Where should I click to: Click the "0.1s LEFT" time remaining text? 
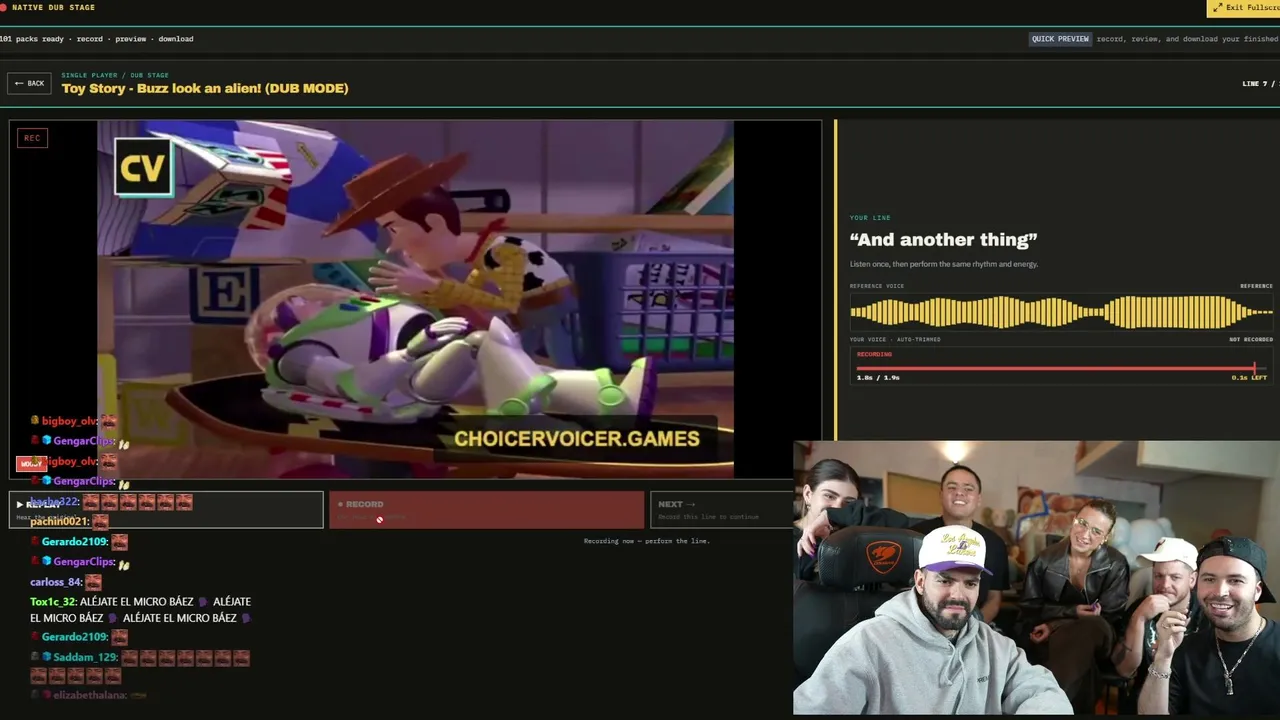click(x=1249, y=378)
